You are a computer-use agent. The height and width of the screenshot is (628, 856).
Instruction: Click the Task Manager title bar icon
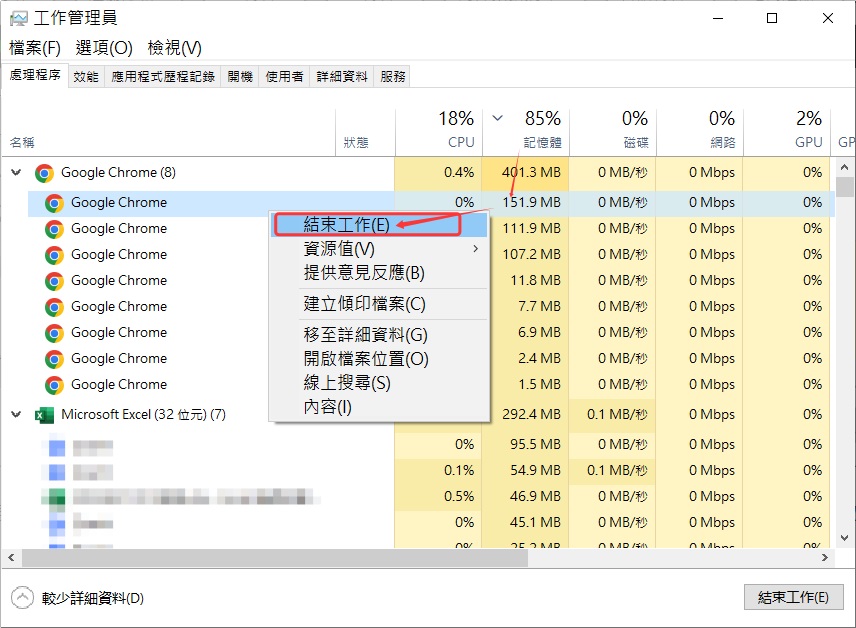click(x=19, y=19)
